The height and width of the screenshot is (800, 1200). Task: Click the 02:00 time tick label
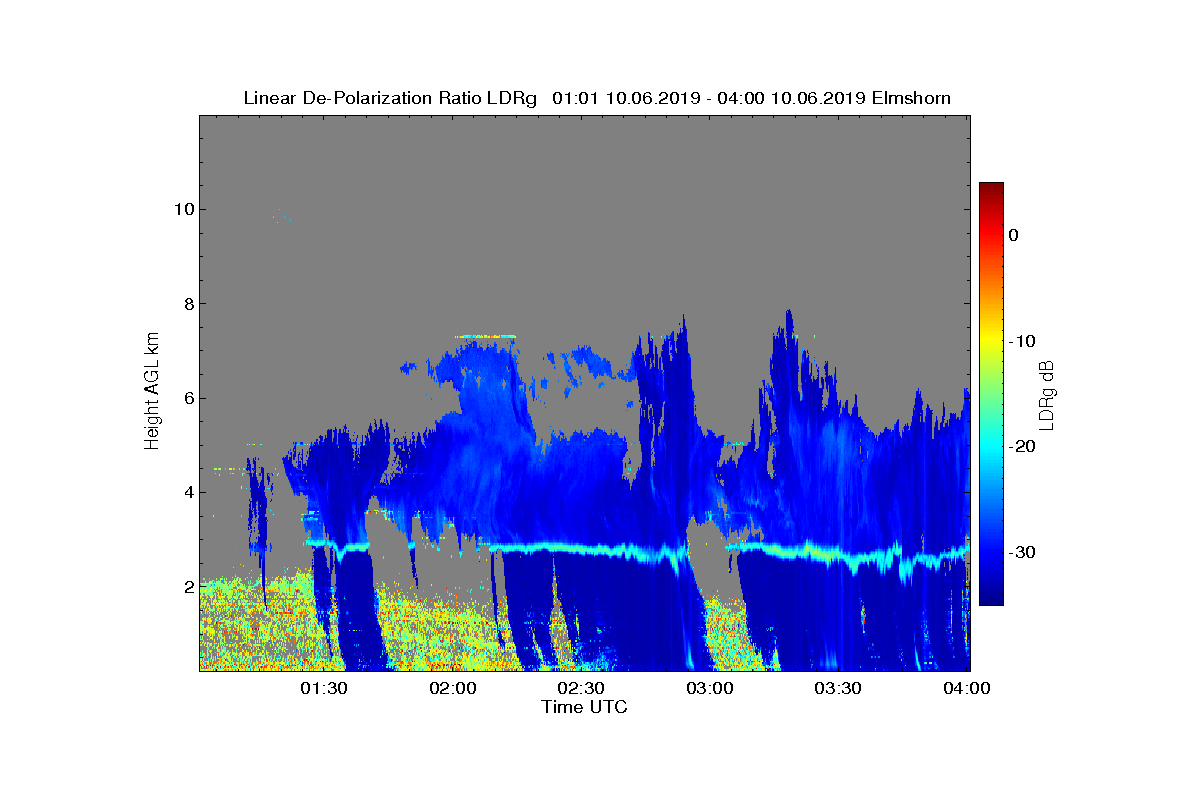(453, 688)
